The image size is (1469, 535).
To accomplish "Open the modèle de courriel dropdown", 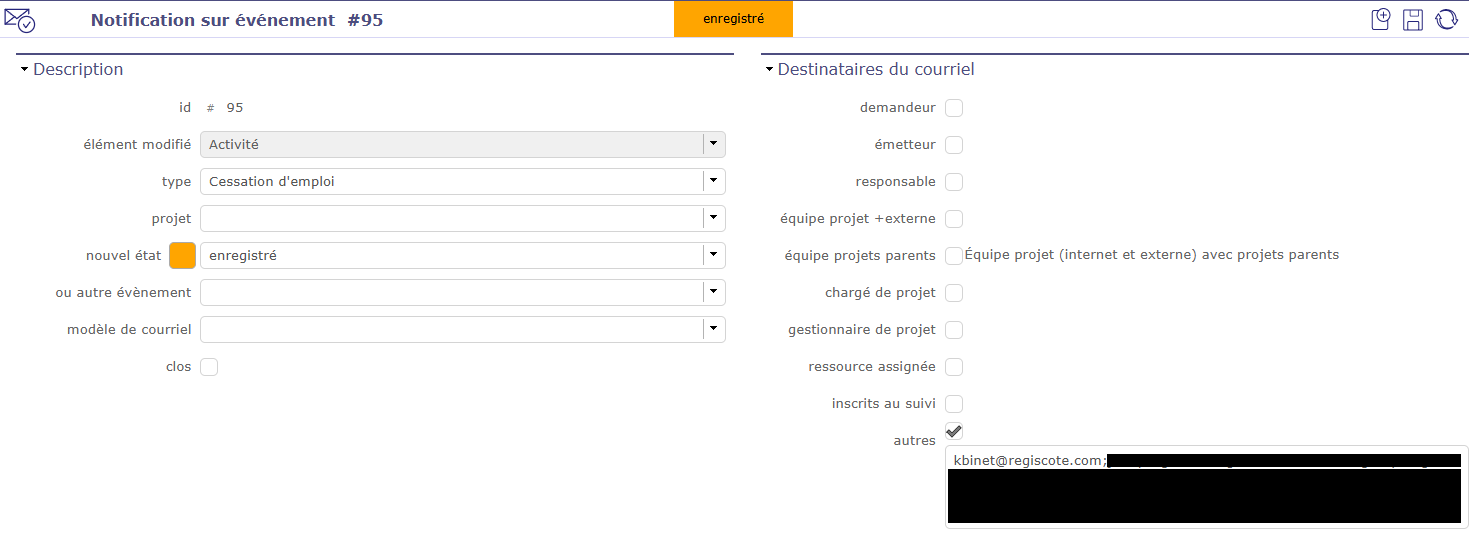I will [x=713, y=329].
